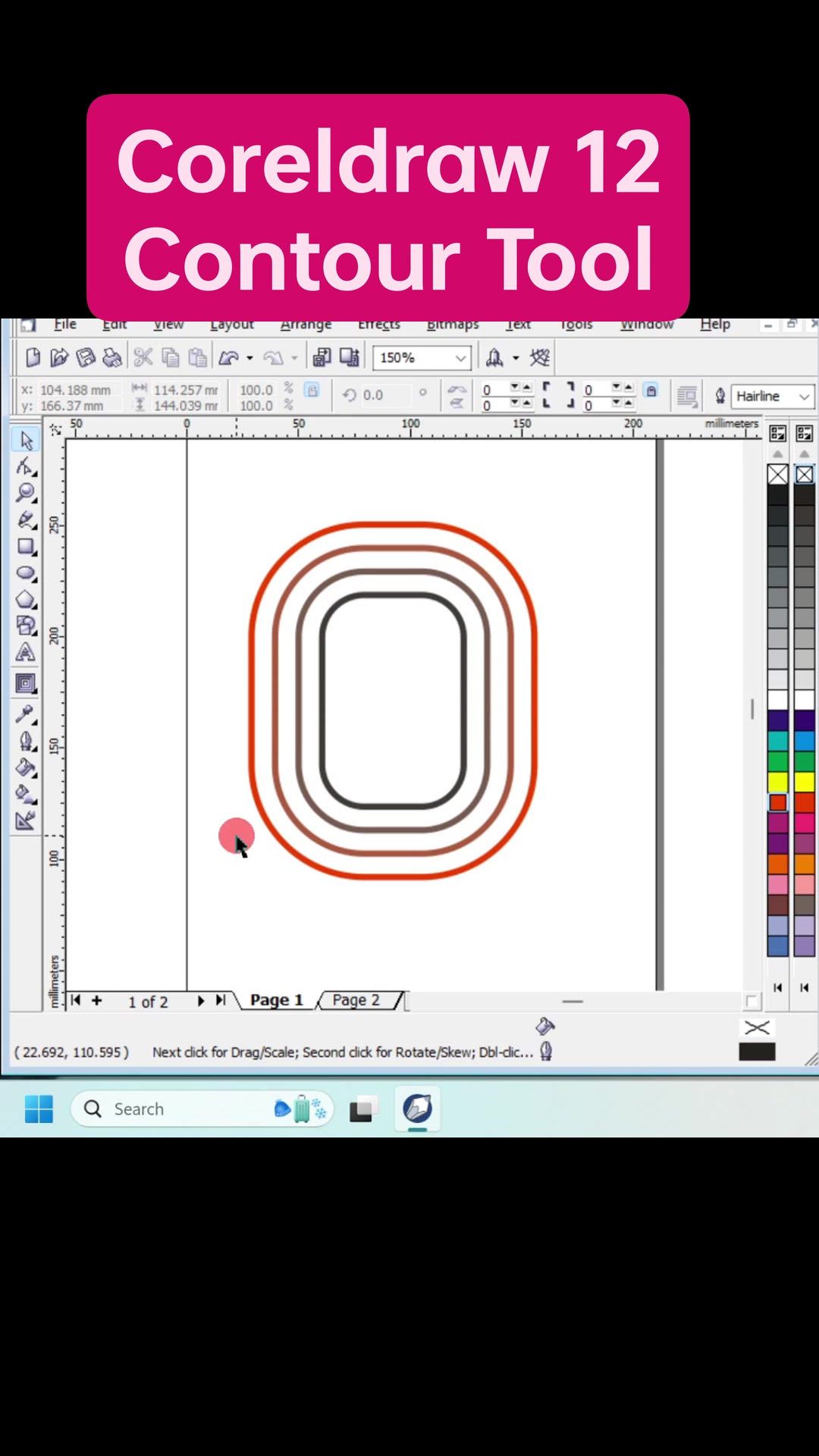Click the rotation angle field
819x1456 pixels.
[385, 395]
